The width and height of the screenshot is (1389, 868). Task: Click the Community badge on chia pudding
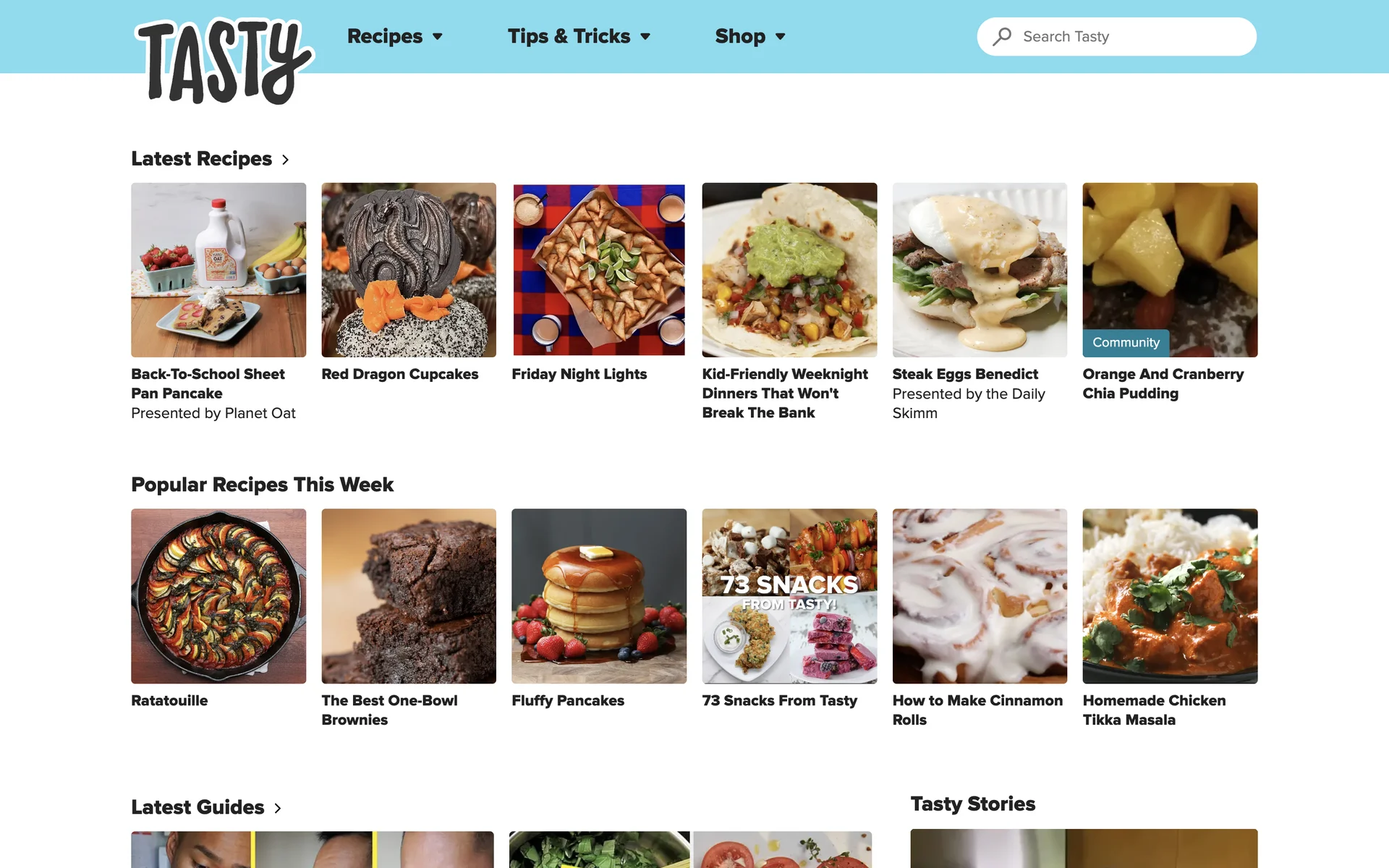[x=1126, y=343]
